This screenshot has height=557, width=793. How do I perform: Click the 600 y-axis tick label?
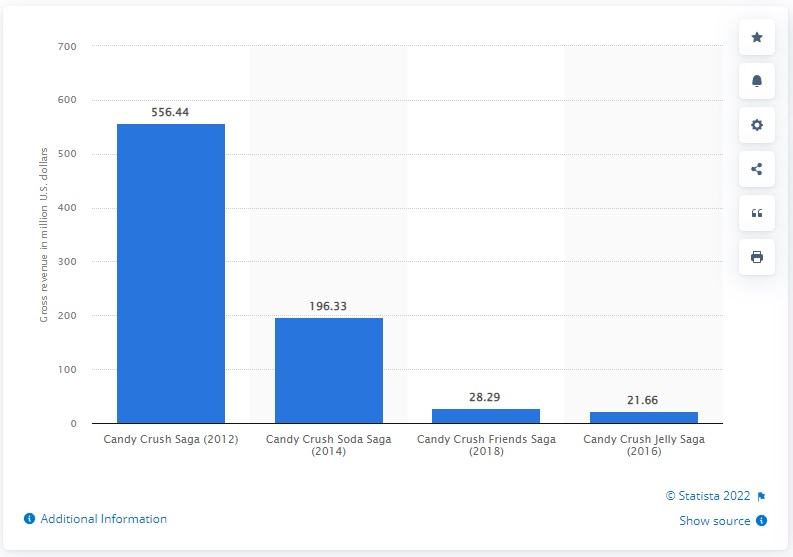[x=67, y=100]
